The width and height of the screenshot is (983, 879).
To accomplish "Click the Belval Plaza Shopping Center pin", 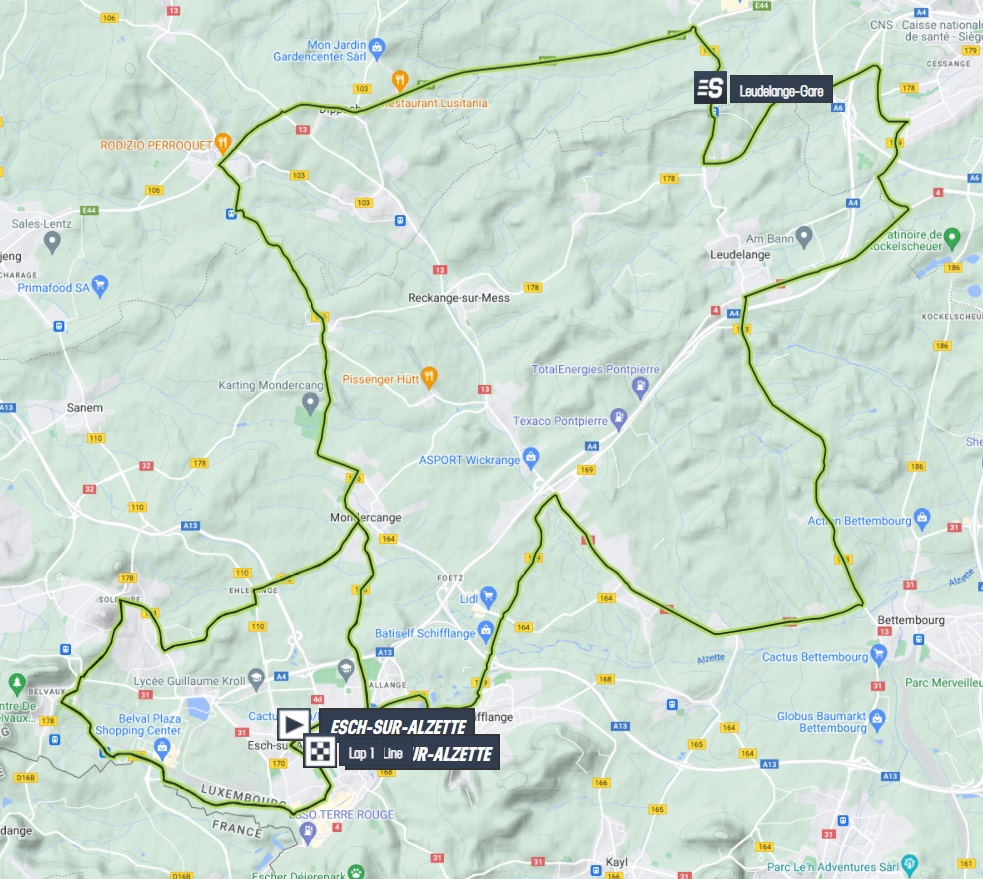I will point(162,749).
